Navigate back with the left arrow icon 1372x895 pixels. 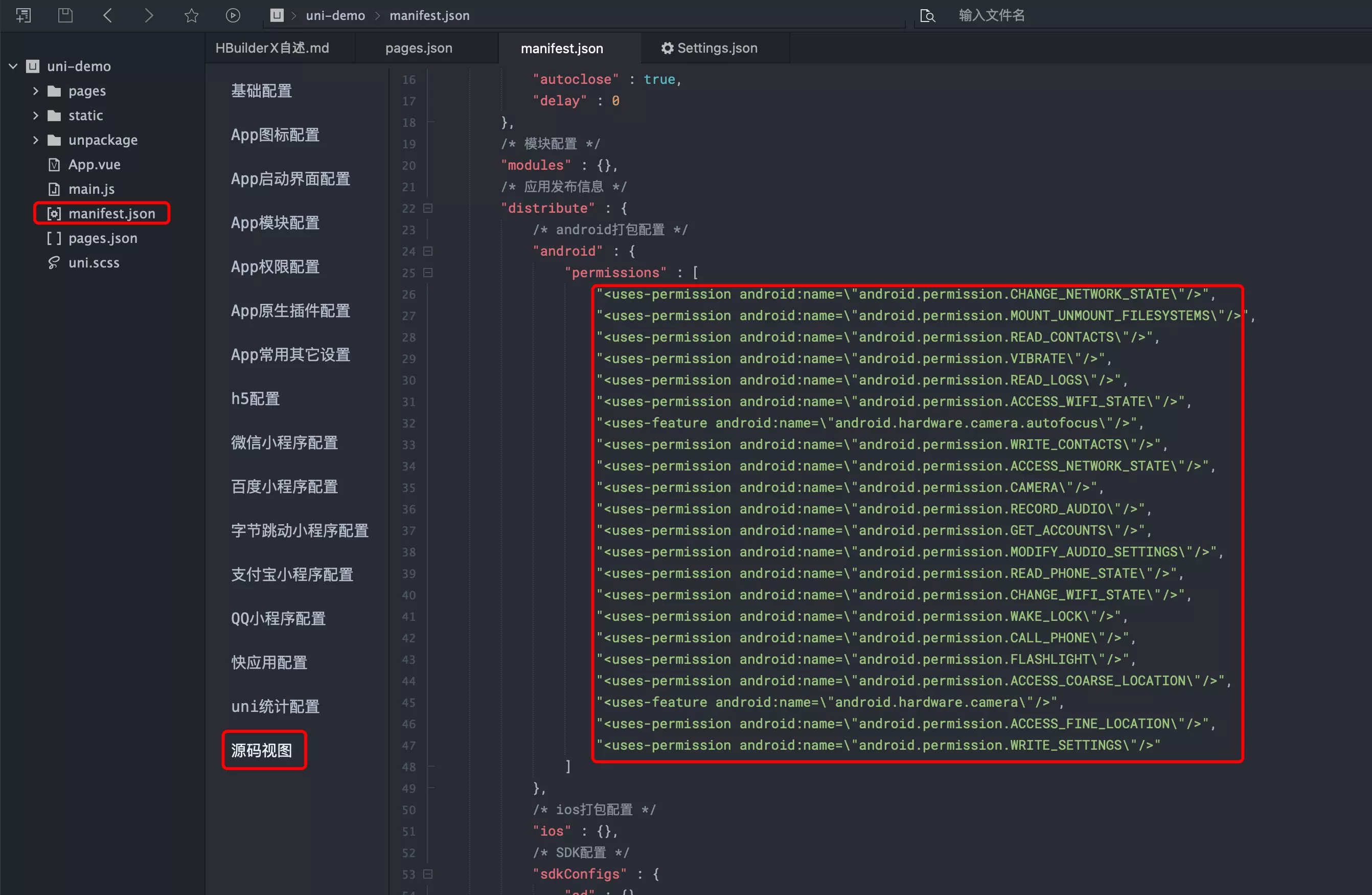tap(107, 15)
